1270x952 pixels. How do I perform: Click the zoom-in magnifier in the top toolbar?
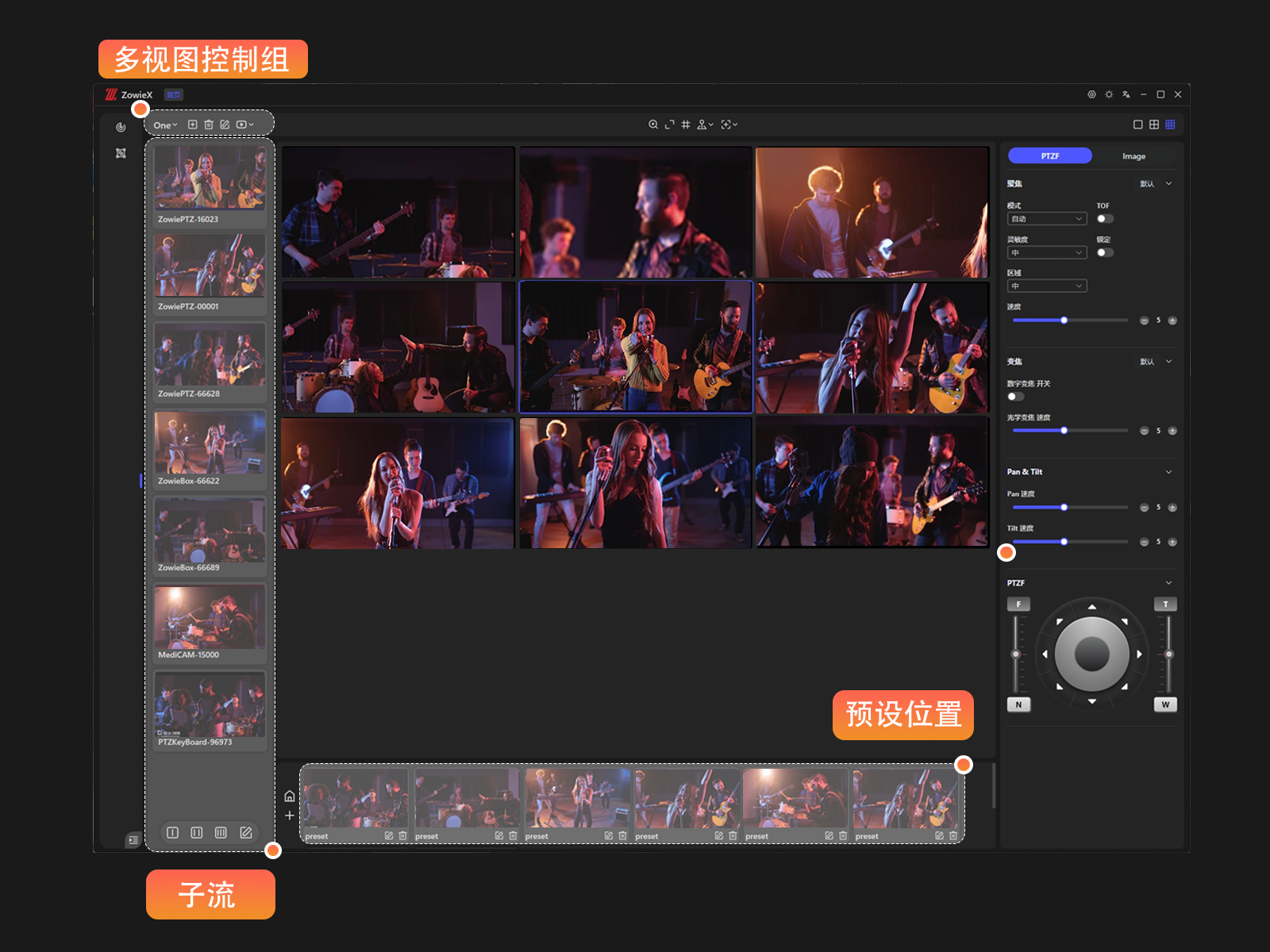(x=652, y=125)
